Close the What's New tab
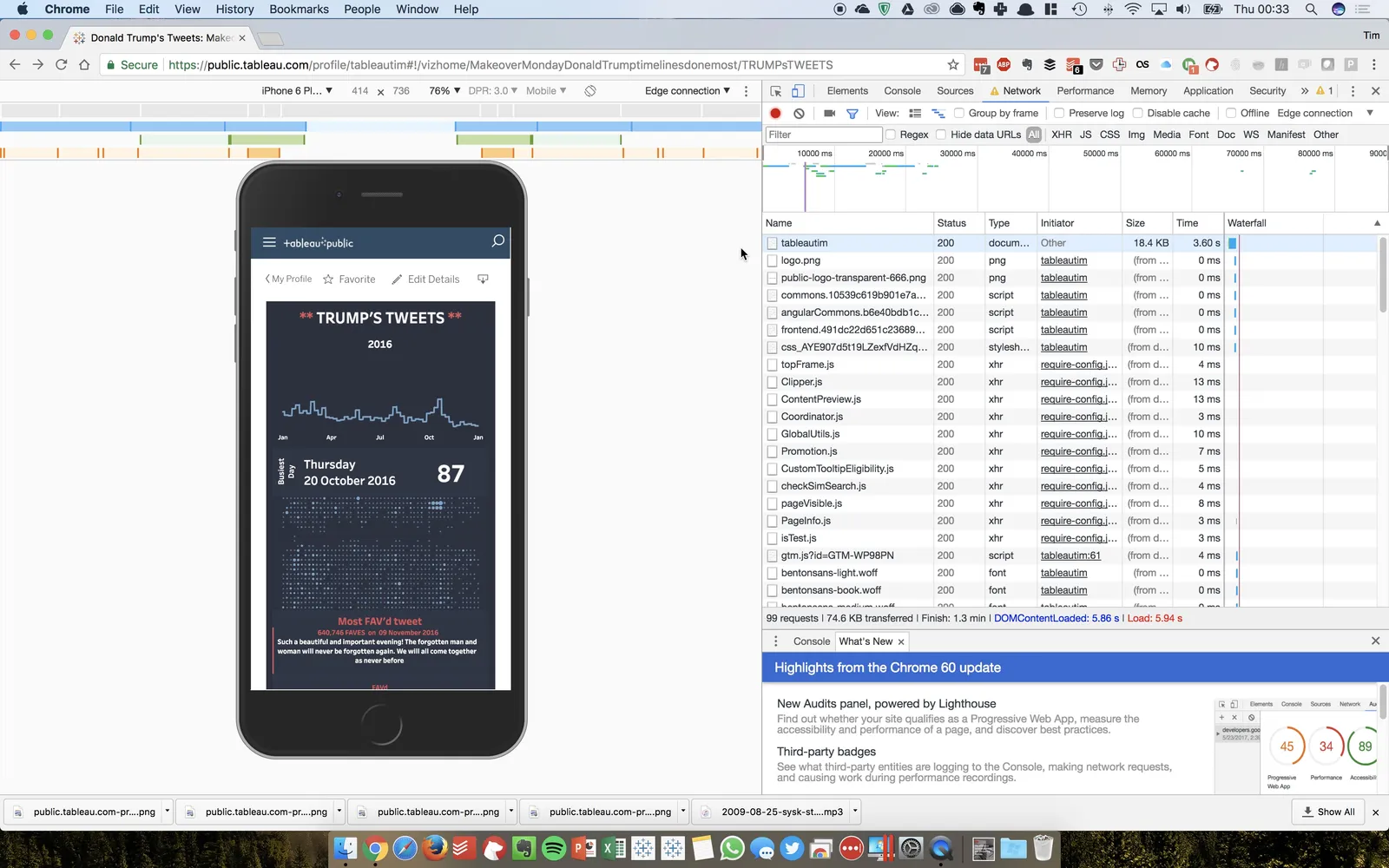 (x=901, y=641)
